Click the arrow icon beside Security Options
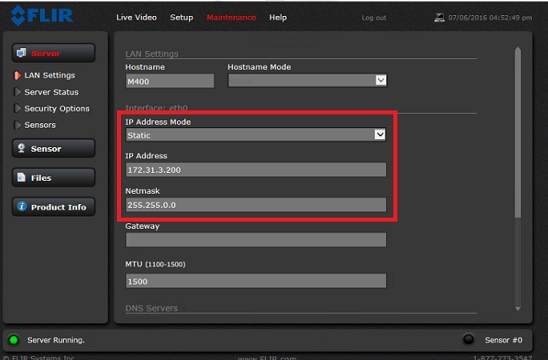The height and width of the screenshot is (360, 548). pos(17,108)
